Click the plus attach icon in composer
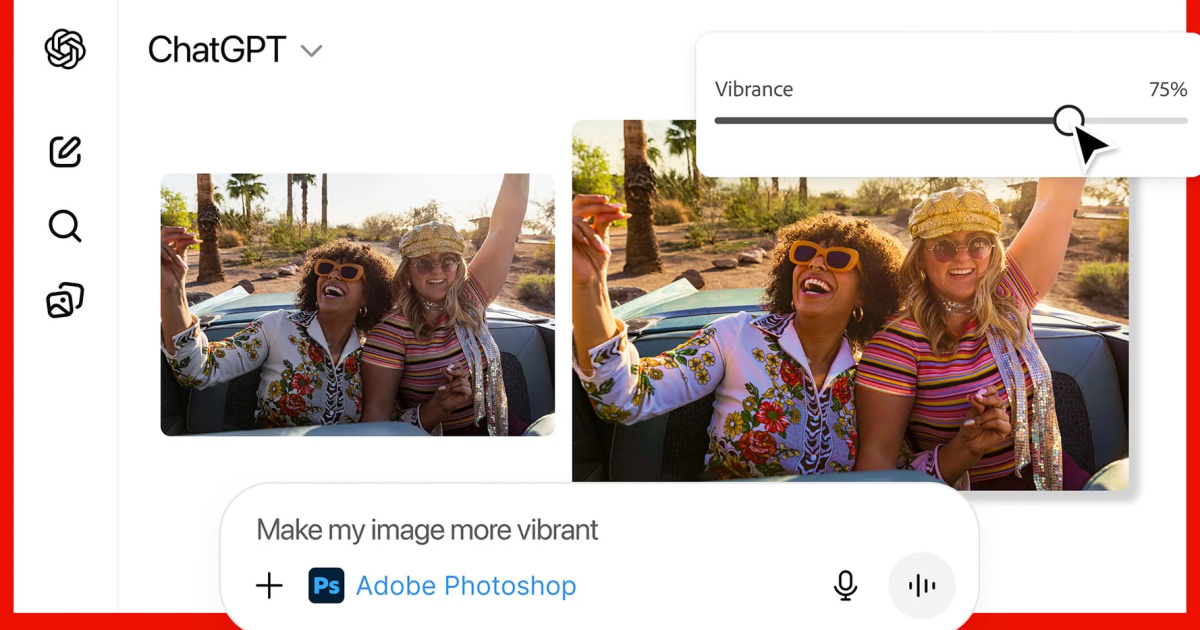Image resolution: width=1200 pixels, height=630 pixels. click(x=269, y=586)
